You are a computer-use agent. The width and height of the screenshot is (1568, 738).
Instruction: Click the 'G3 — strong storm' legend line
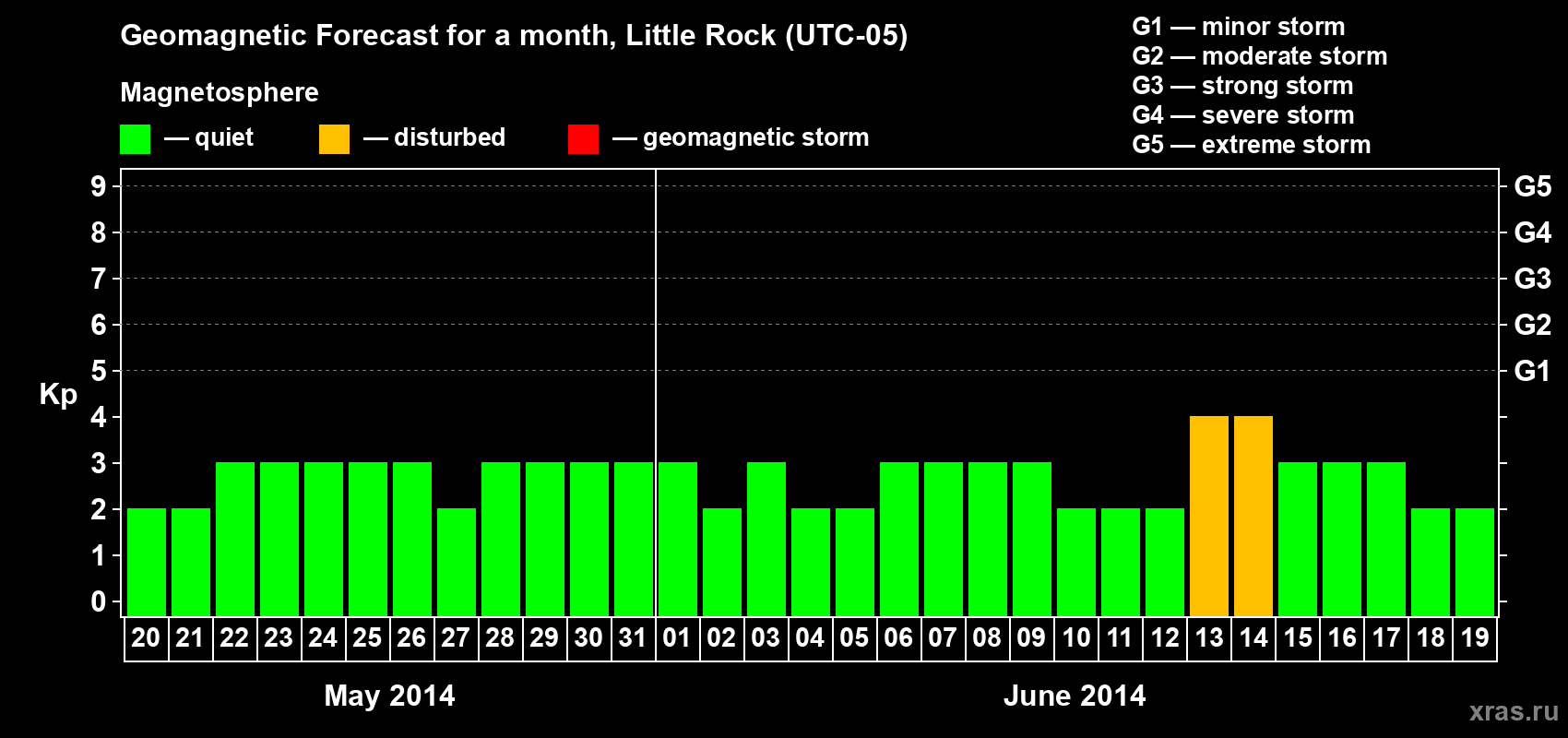pyautogui.click(x=1243, y=86)
